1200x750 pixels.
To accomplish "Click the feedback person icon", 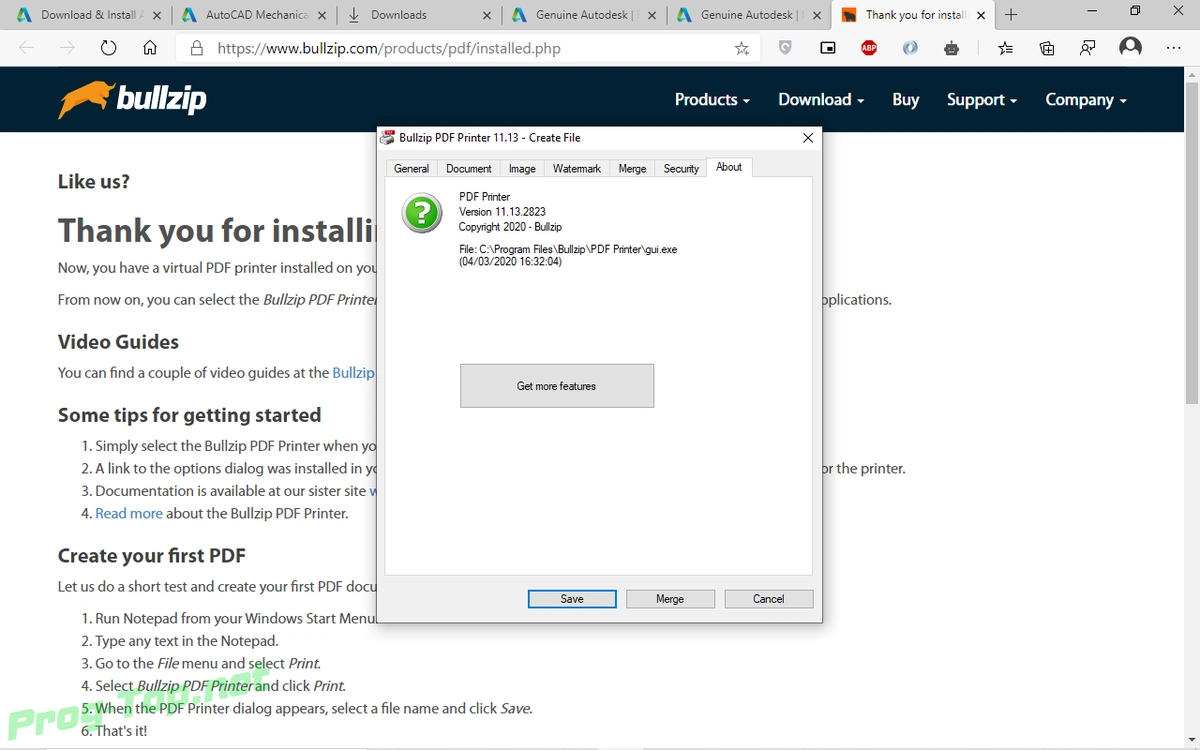I will pyautogui.click(x=1087, y=47).
